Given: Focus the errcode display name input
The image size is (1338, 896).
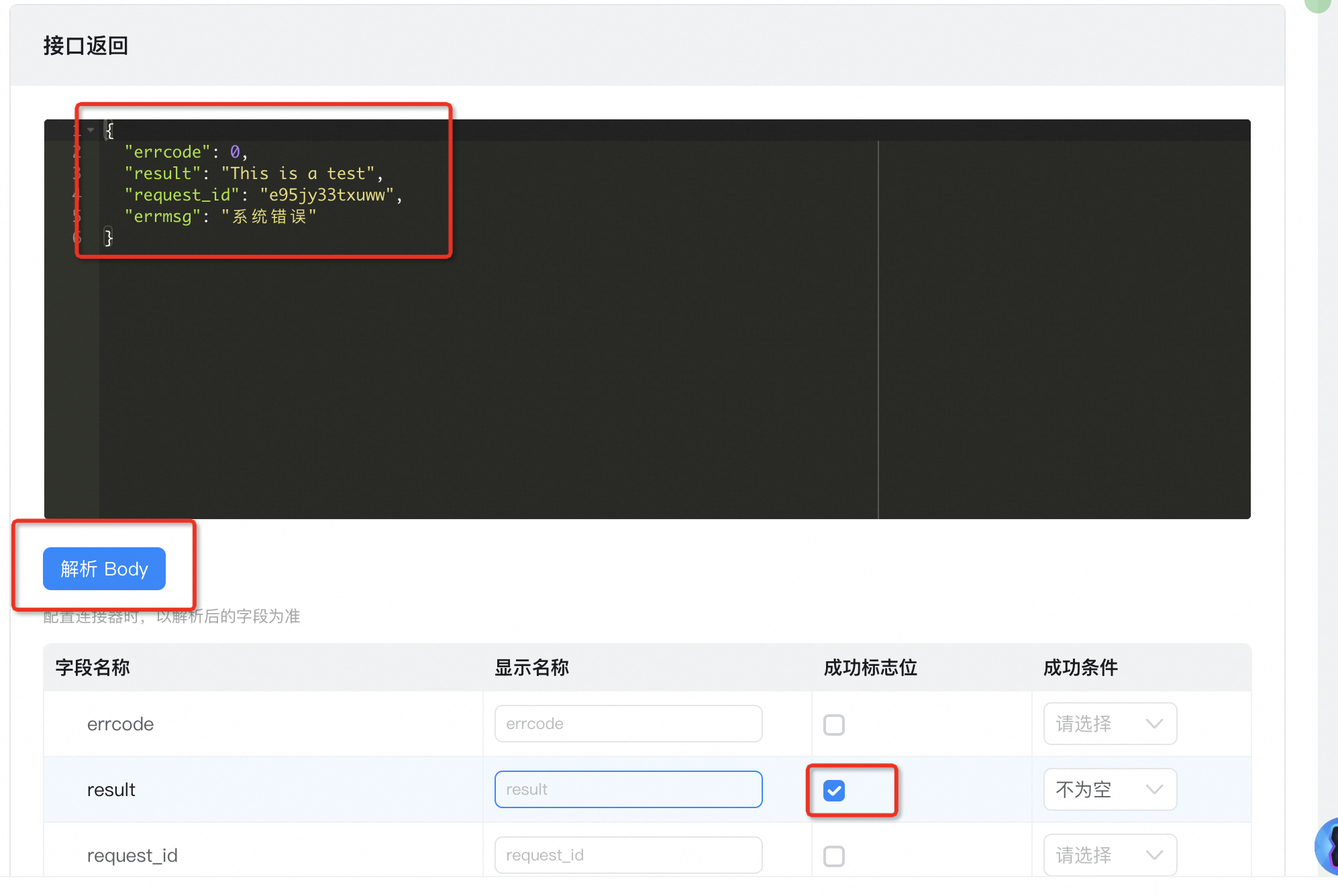Looking at the screenshot, I should coord(628,724).
